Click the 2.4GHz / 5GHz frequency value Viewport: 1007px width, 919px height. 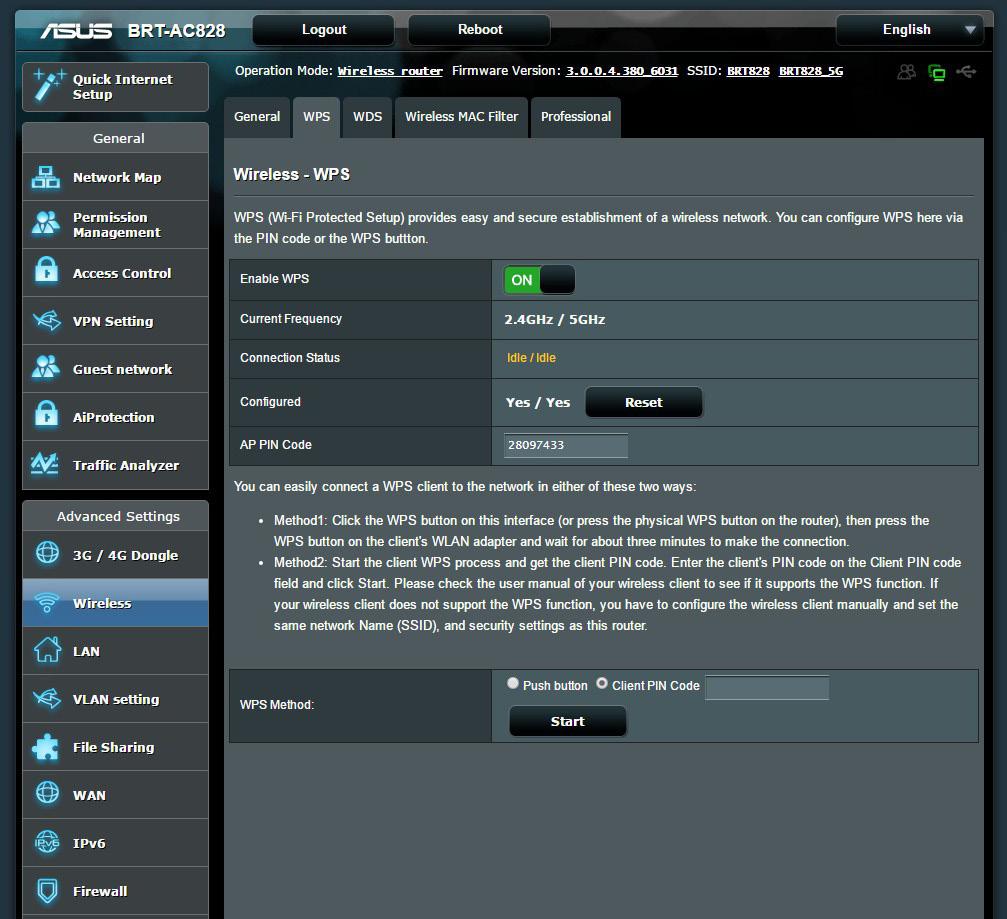click(x=555, y=319)
